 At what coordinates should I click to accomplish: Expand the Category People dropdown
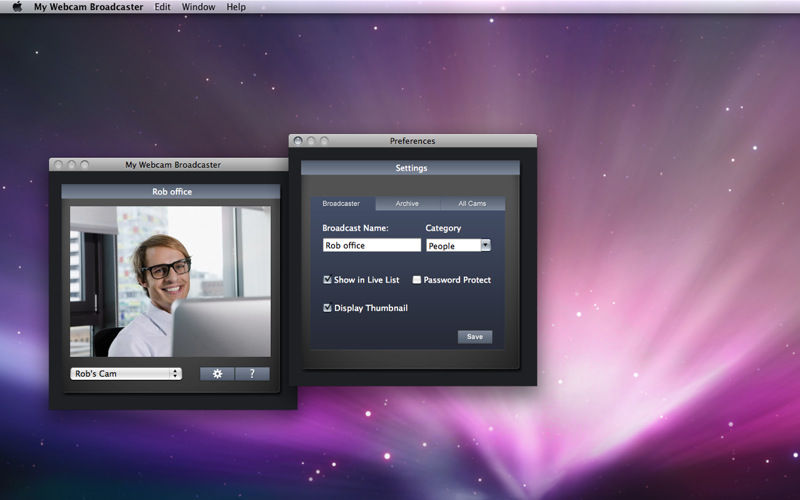point(485,245)
